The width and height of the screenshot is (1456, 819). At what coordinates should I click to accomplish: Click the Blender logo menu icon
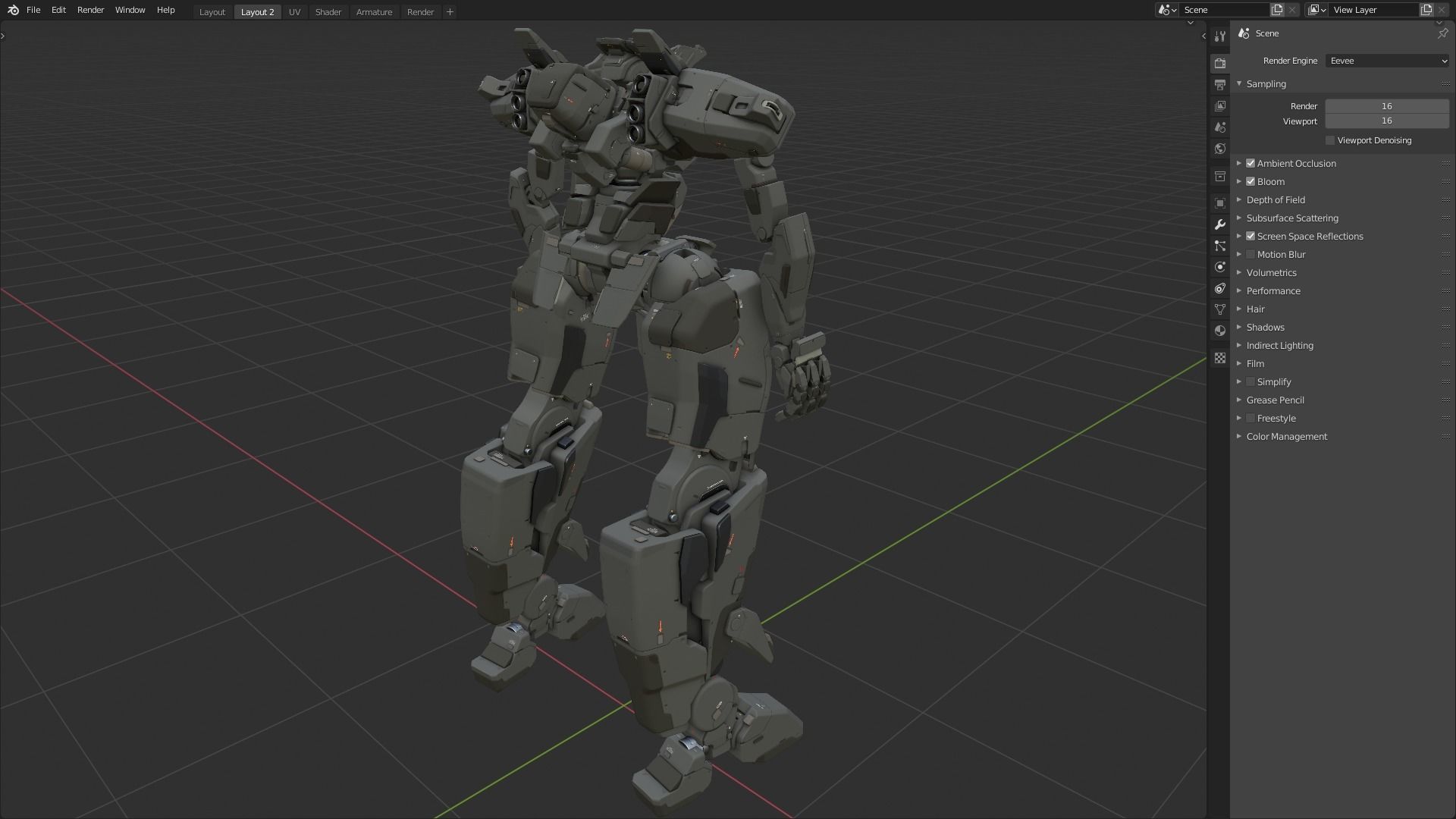pyautogui.click(x=13, y=10)
